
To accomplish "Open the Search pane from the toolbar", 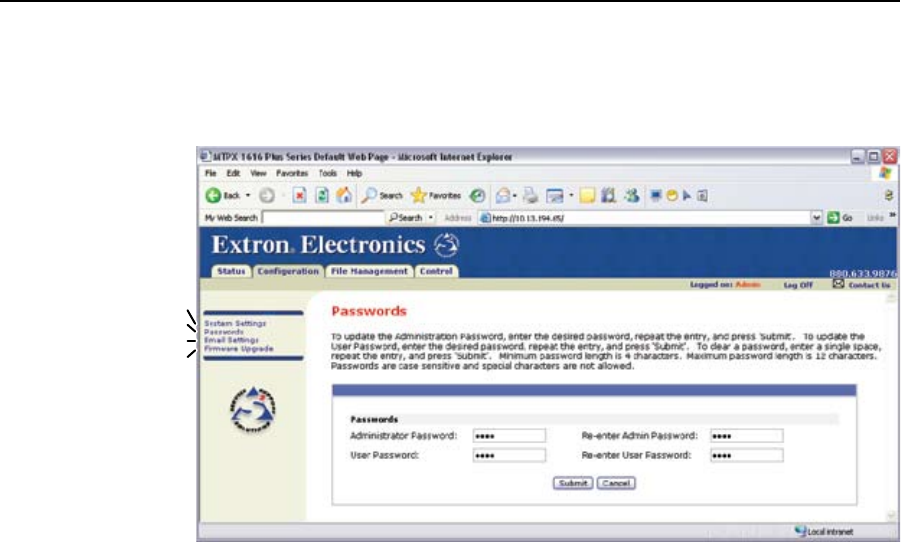I will (382, 195).
